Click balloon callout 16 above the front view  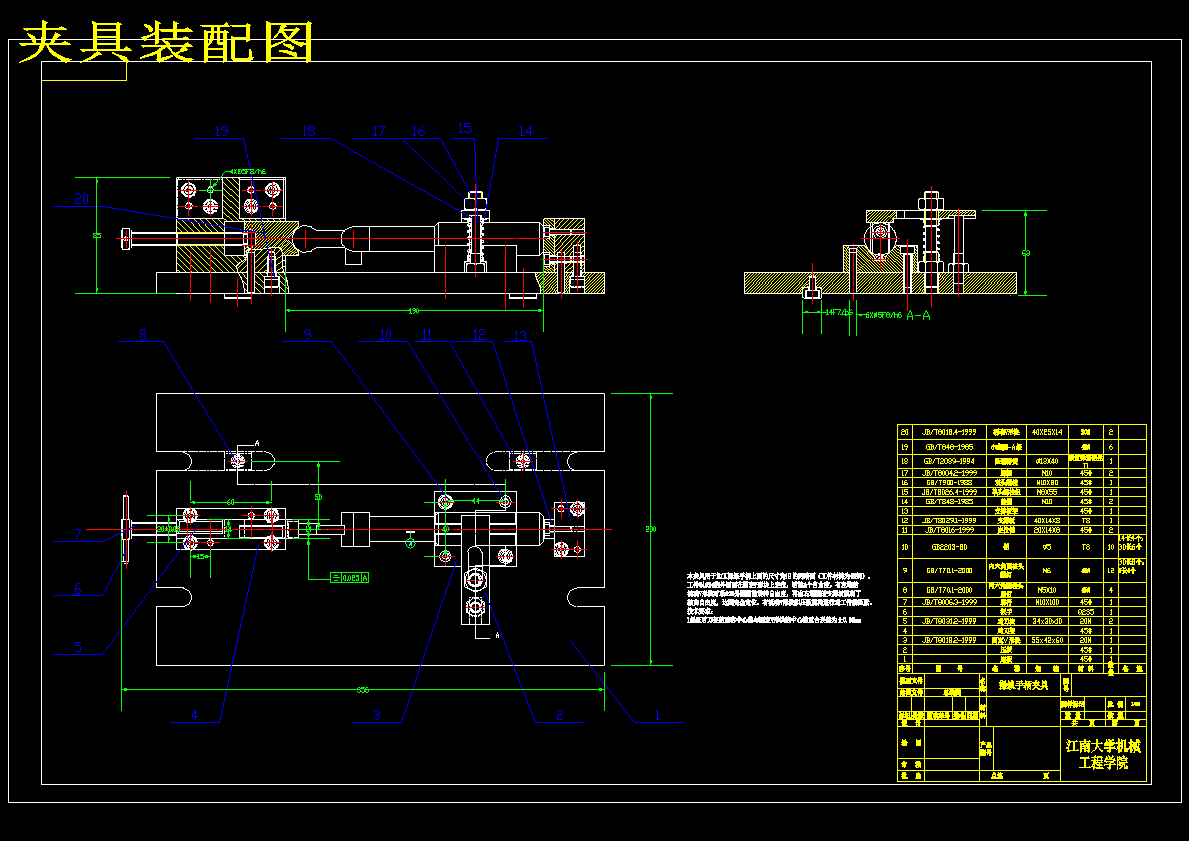[x=418, y=131]
